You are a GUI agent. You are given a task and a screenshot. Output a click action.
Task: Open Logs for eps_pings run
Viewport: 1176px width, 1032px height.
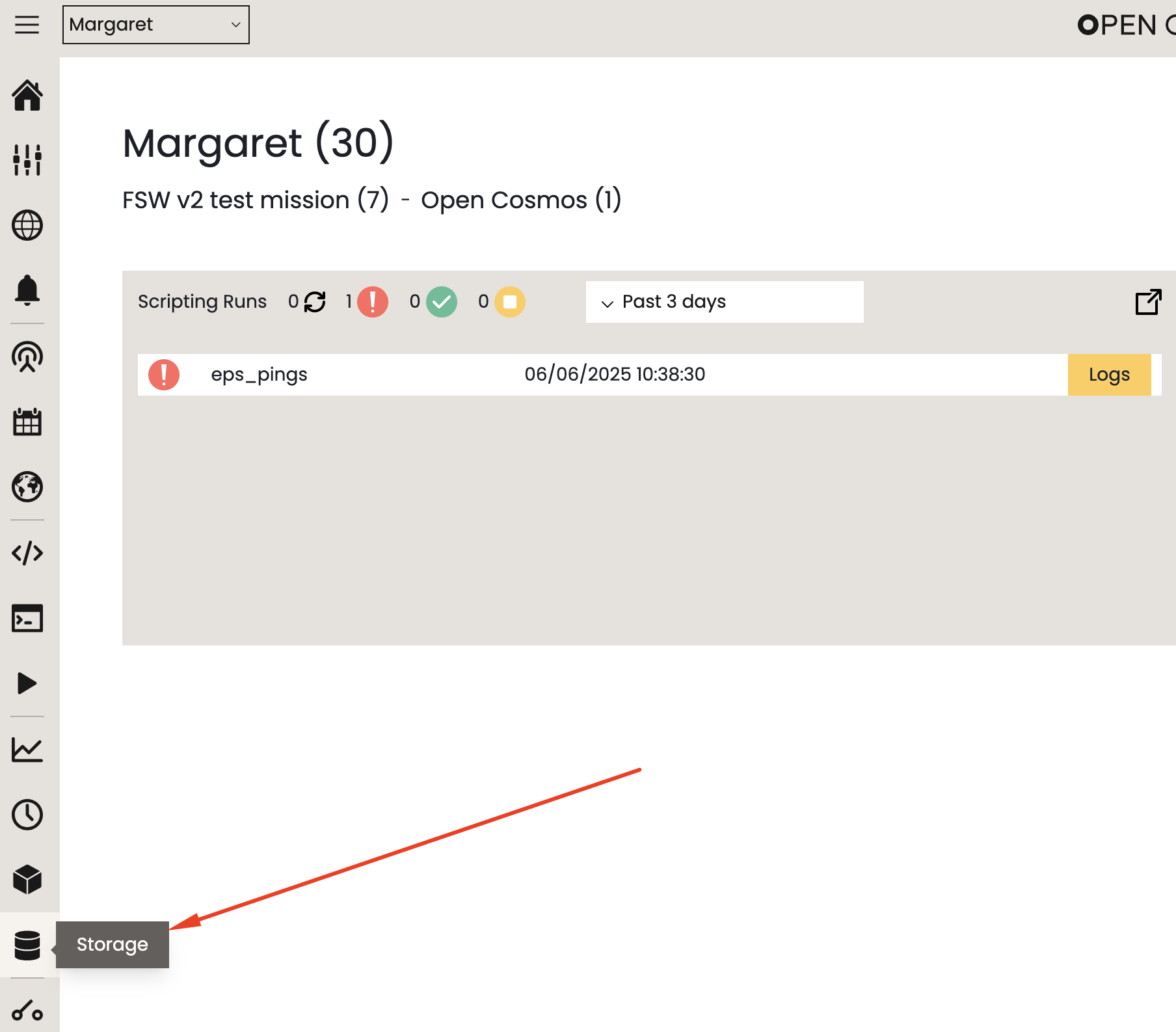pyautogui.click(x=1109, y=375)
